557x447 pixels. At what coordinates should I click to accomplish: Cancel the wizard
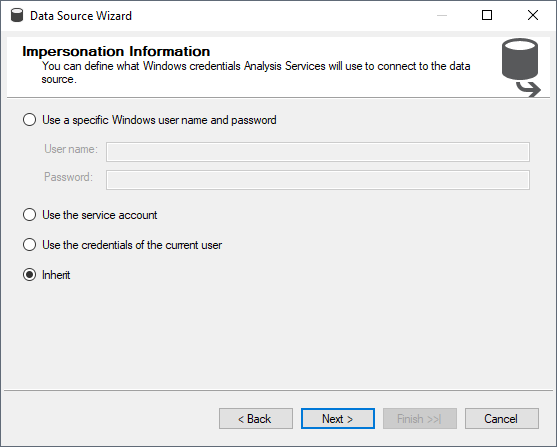502,419
